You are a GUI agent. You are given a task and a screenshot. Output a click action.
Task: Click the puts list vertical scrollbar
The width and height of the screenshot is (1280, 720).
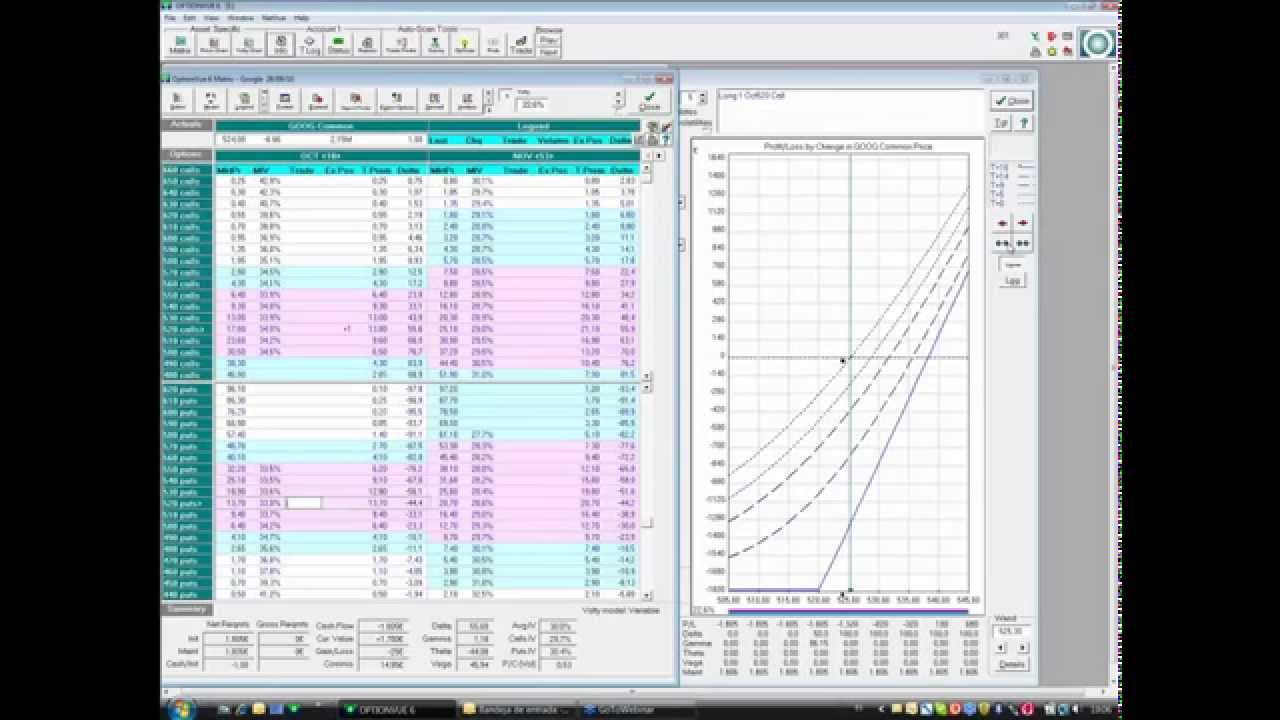point(647,490)
